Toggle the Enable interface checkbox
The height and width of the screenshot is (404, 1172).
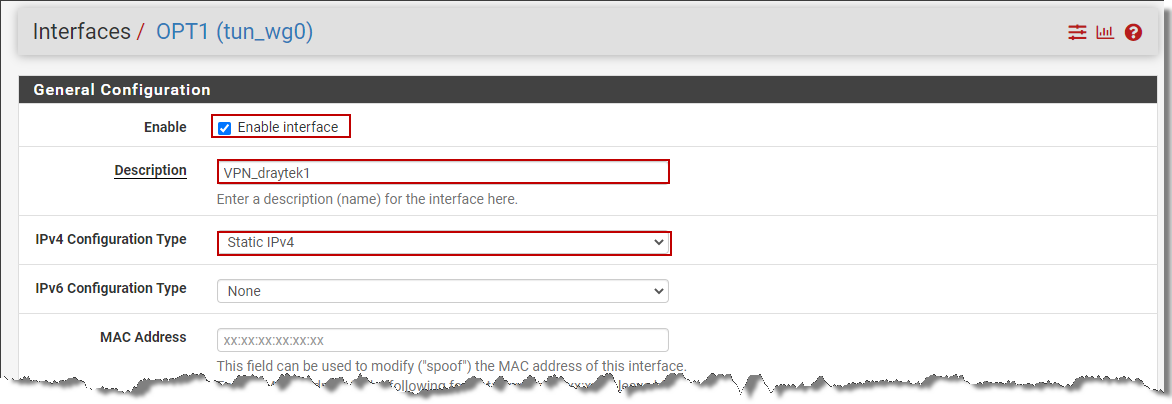click(x=224, y=128)
